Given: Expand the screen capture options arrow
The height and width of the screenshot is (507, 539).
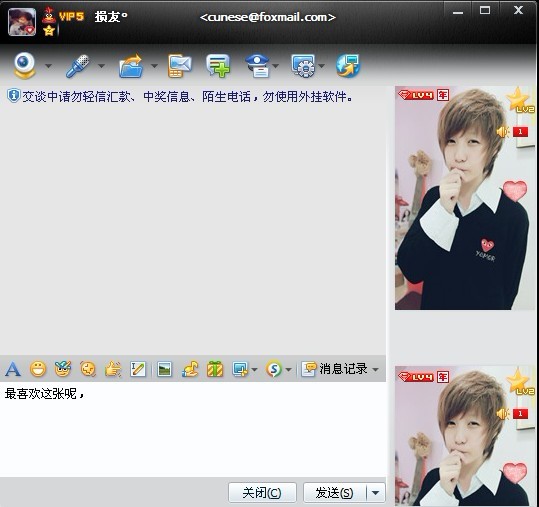Looking at the screenshot, I should [x=254, y=370].
